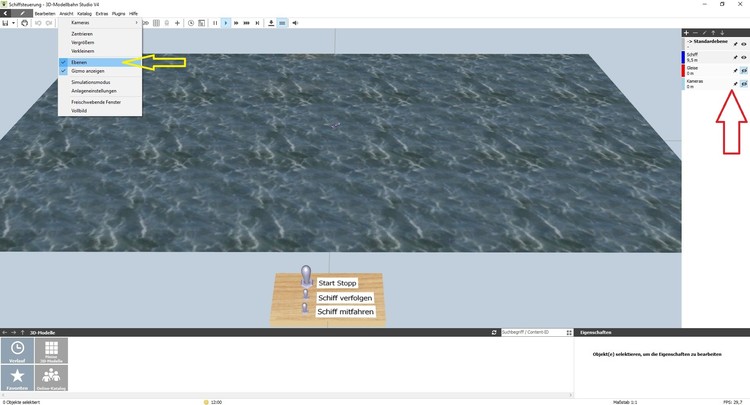Open the Plugins menu
Screen dimensions: 750x405
click(118, 13)
